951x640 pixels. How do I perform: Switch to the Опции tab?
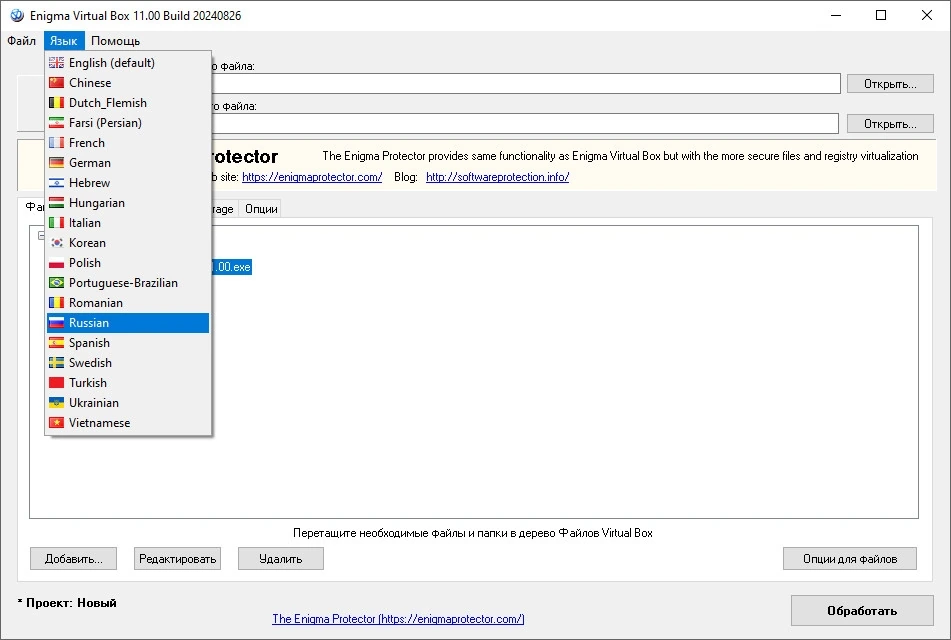tap(261, 209)
